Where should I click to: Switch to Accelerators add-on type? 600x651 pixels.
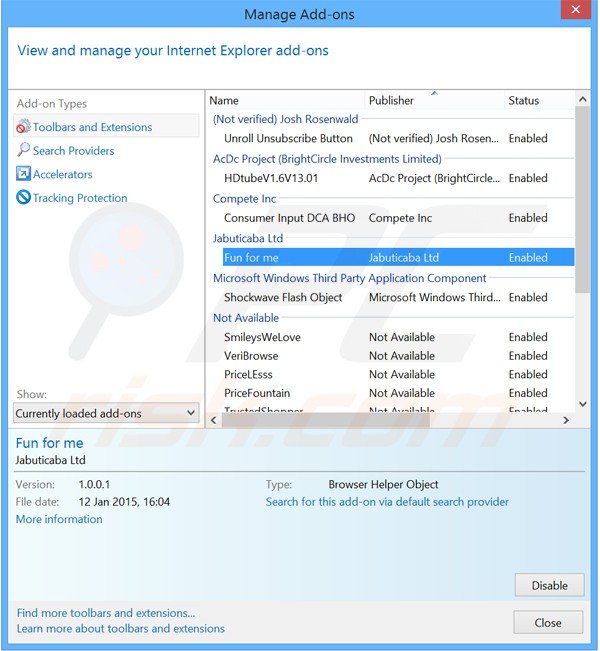point(63,174)
